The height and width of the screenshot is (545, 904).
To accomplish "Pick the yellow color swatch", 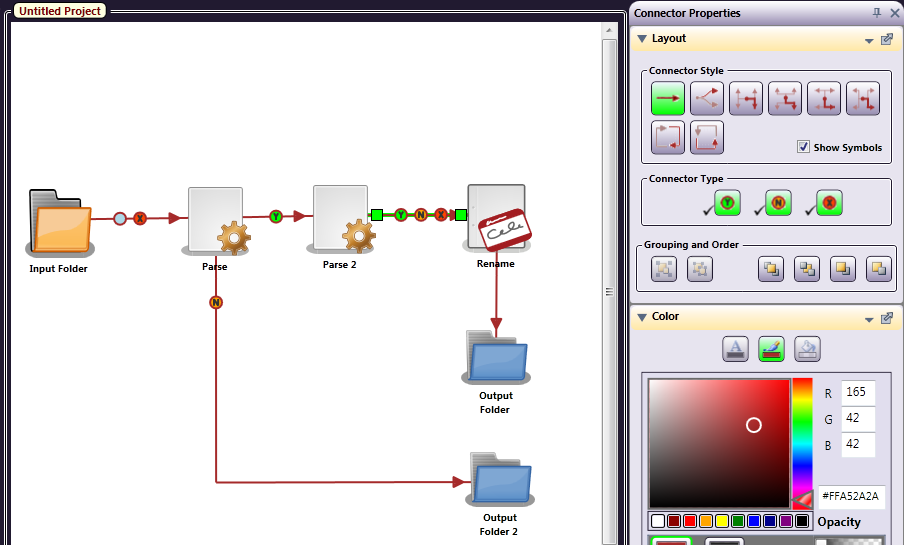I will pyautogui.click(x=722, y=521).
